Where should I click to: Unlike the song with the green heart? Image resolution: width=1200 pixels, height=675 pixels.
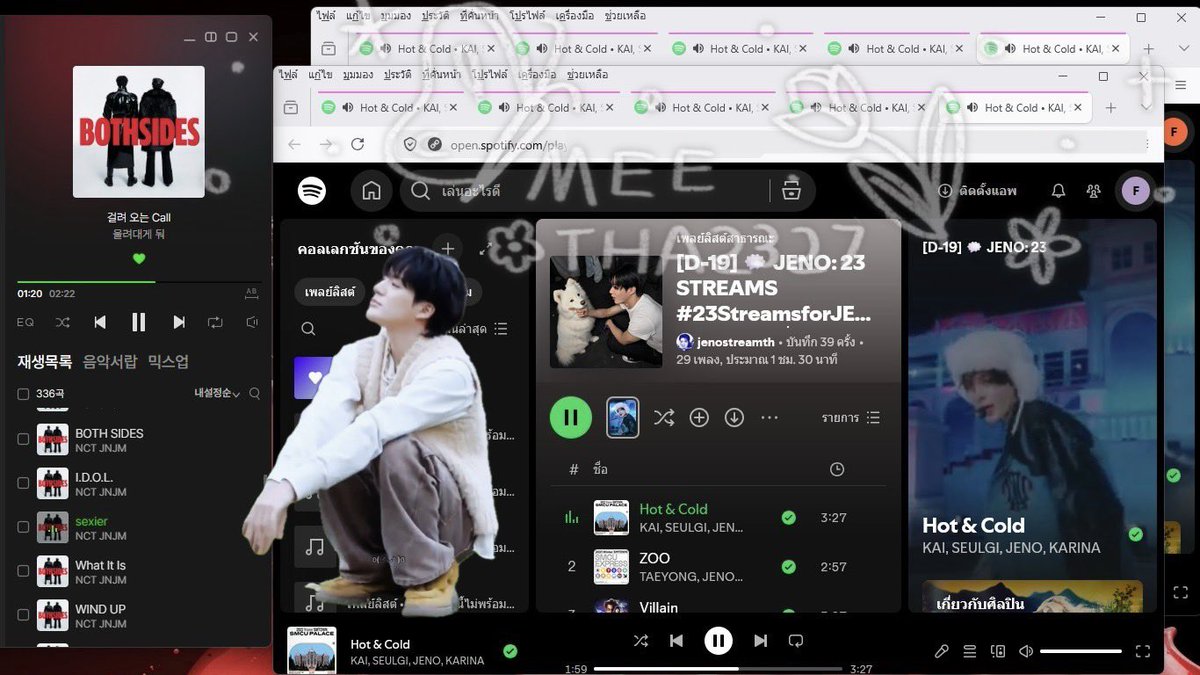(139, 259)
